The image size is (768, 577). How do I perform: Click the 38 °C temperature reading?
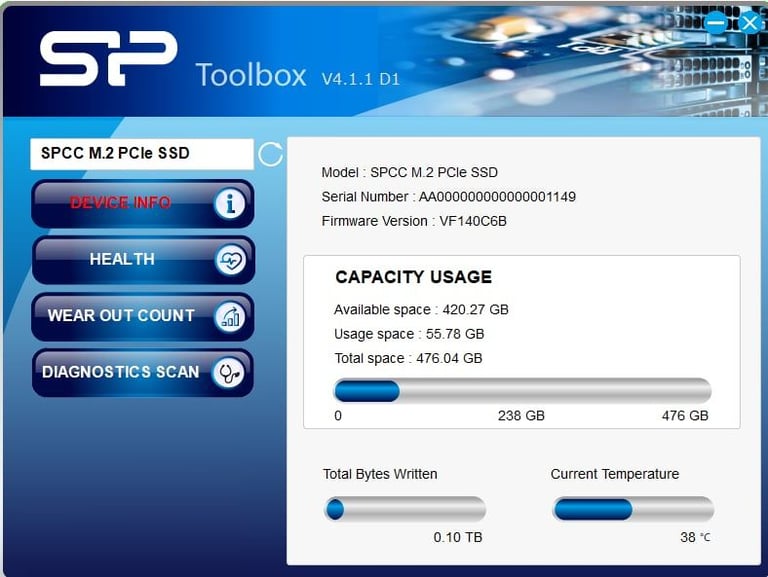point(695,537)
